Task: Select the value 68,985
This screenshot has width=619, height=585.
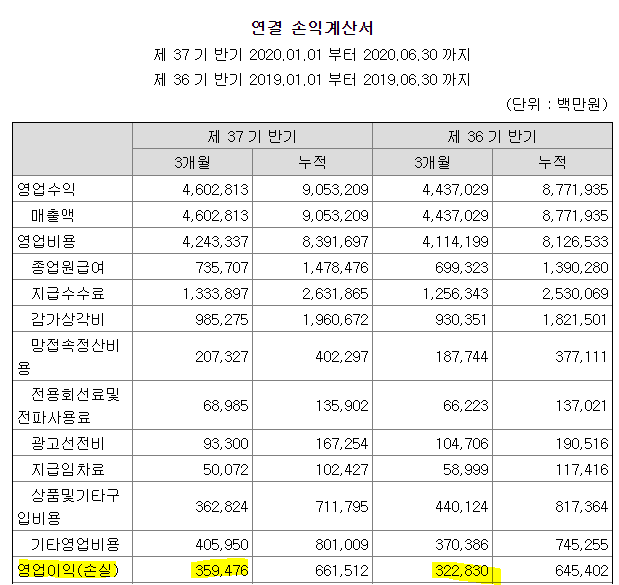Action: point(226,406)
